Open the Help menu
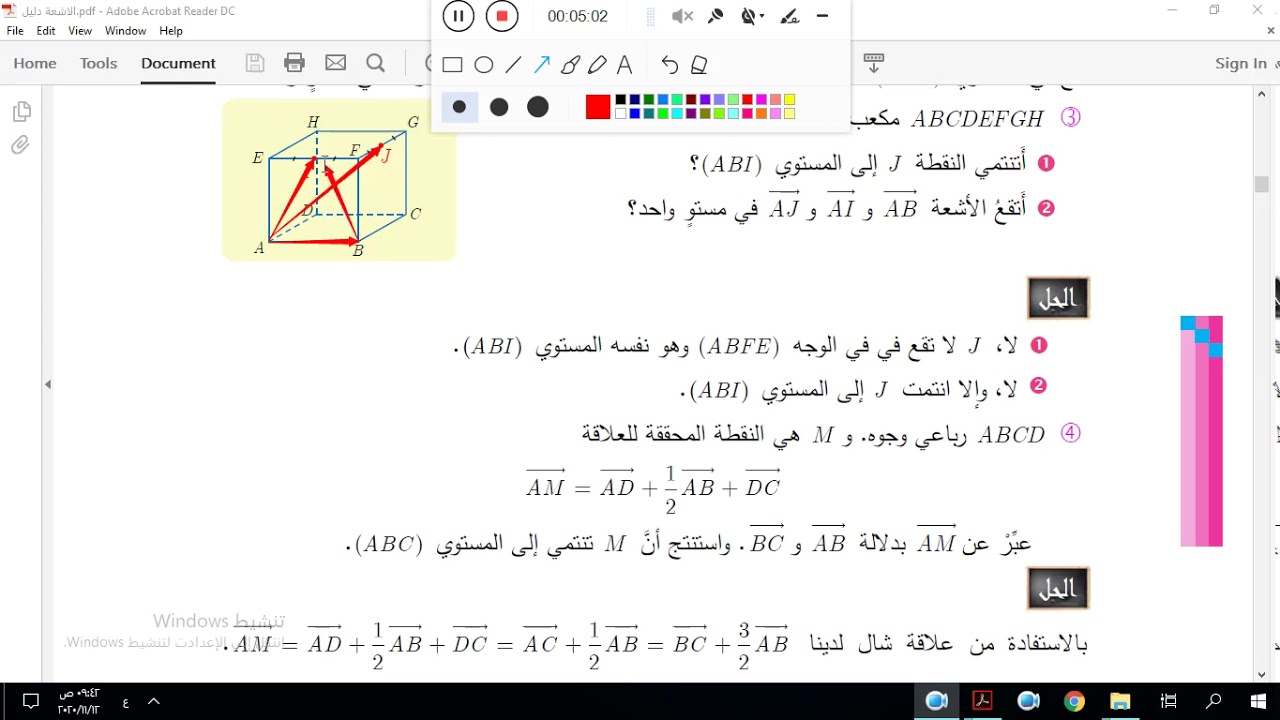The height and width of the screenshot is (720, 1280). tap(171, 31)
